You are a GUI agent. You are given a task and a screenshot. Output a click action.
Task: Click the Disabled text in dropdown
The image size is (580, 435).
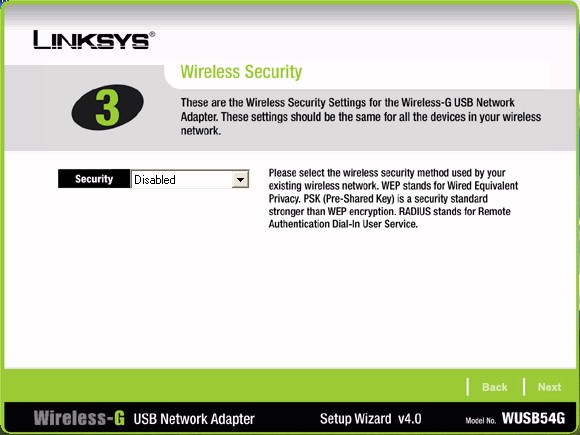(x=155, y=180)
